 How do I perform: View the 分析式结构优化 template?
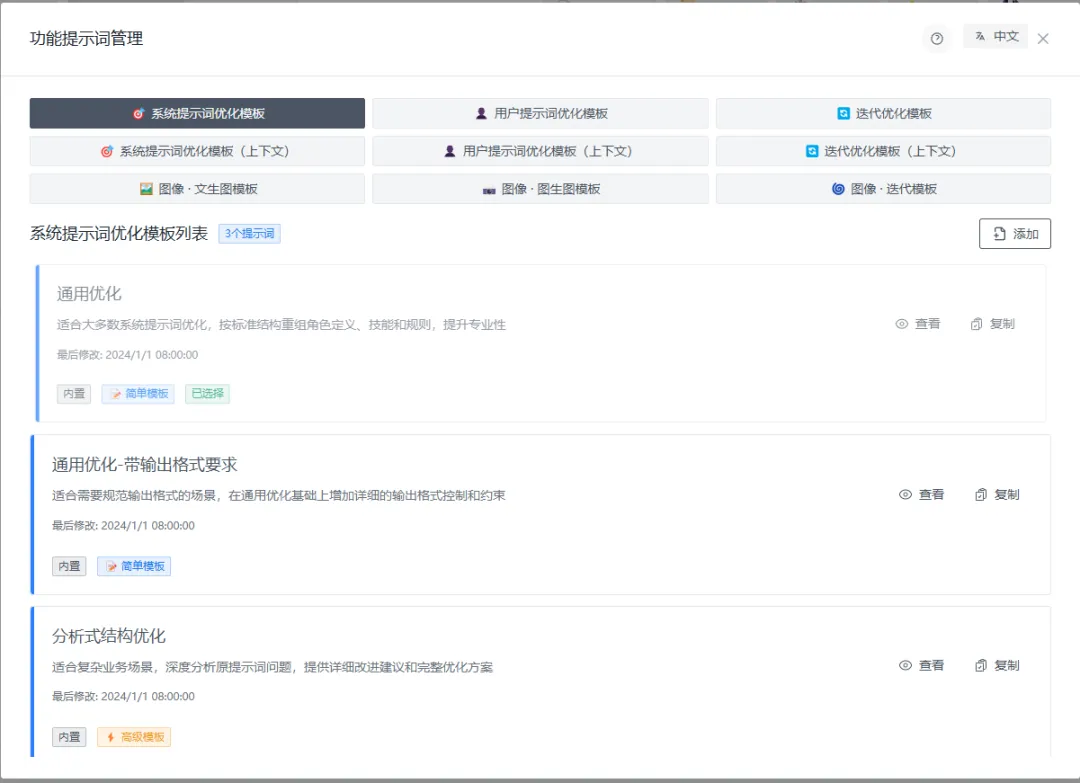pyautogui.click(x=922, y=665)
